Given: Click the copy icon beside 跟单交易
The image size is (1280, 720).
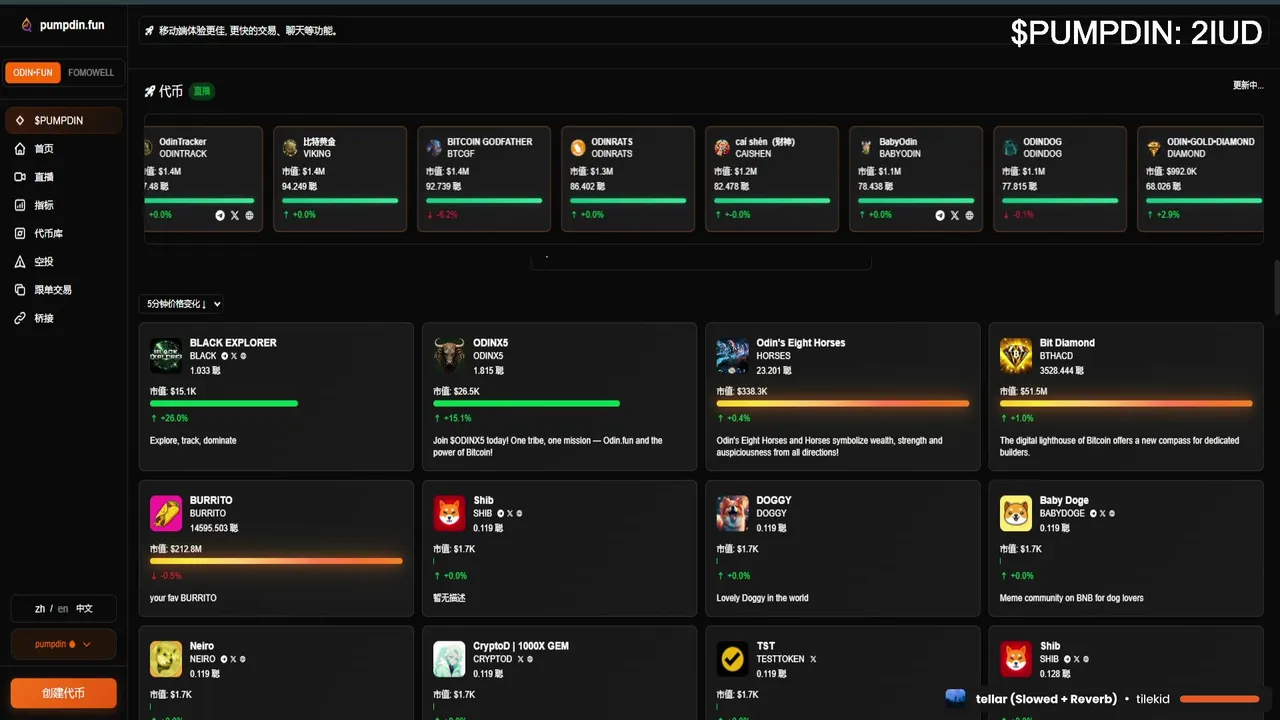Looking at the screenshot, I should (20, 290).
